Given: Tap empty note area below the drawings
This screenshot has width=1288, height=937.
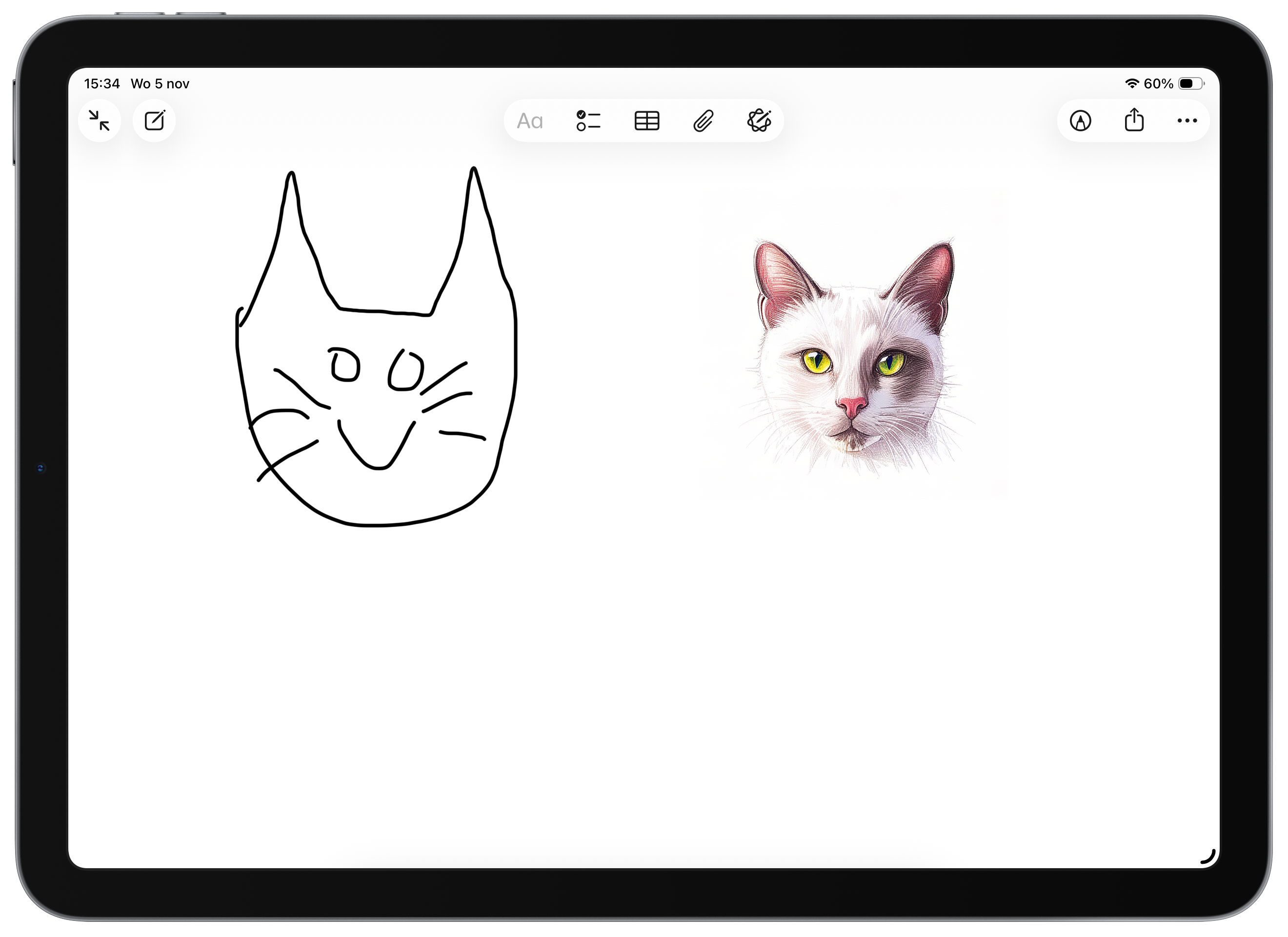Looking at the screenshot, I should point(642,682).
